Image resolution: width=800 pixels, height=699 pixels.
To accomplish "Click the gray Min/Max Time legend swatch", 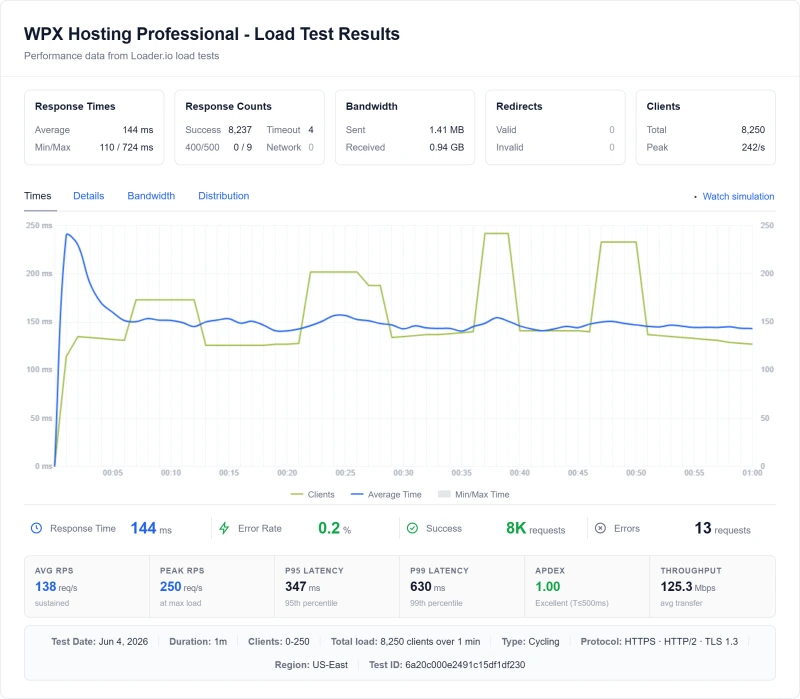I will [444, 494].
